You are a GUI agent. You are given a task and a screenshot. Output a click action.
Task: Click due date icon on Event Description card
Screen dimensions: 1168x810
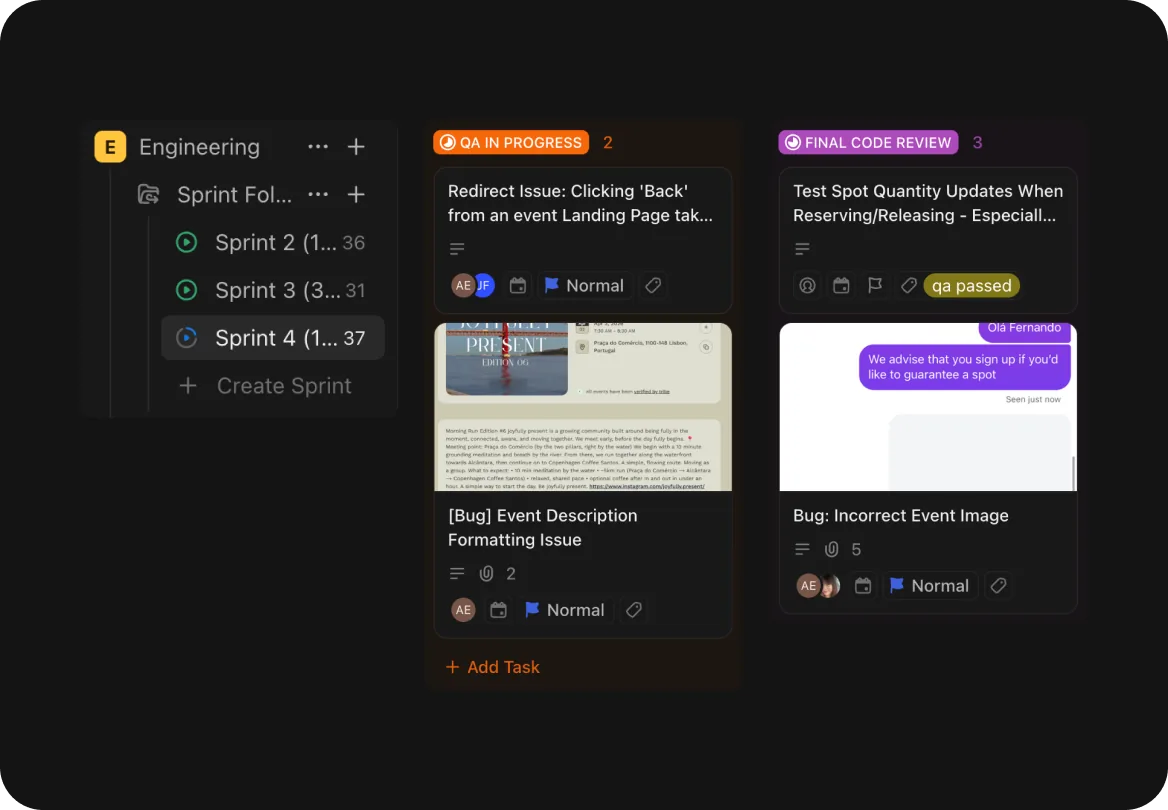[x=498, y=610]
